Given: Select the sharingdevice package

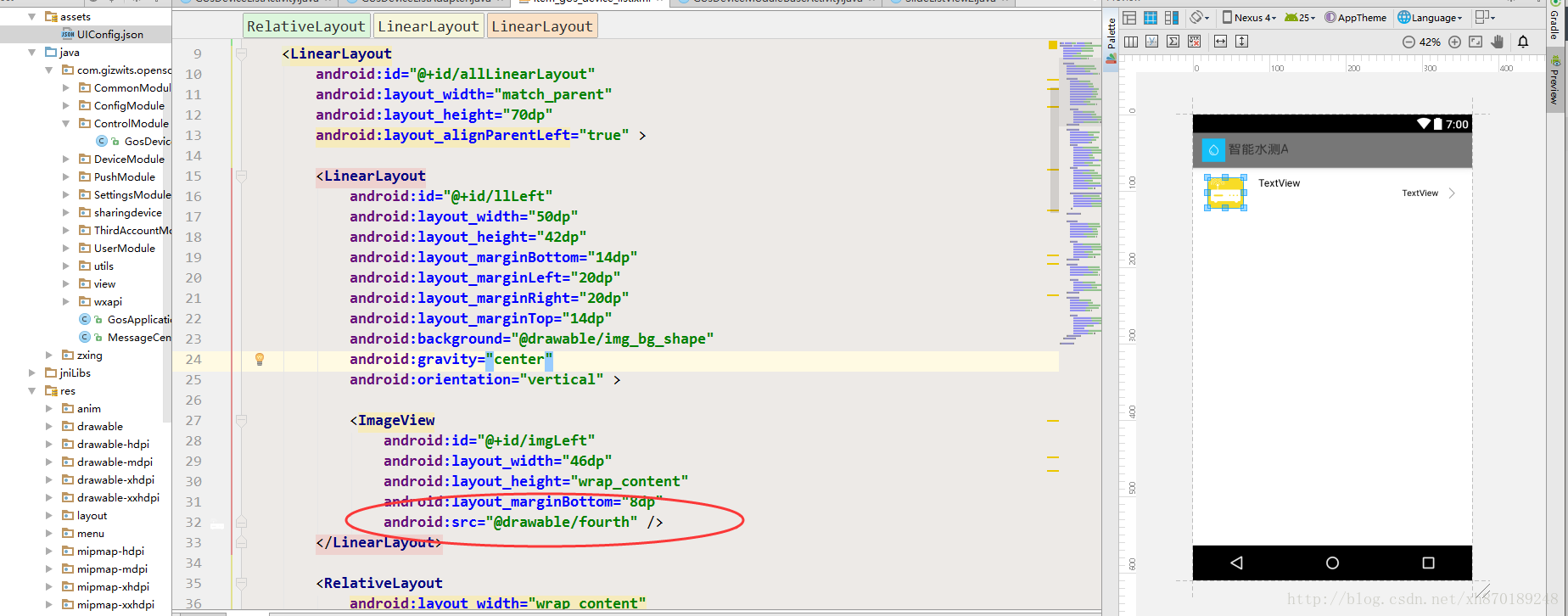Looking at the screenshot, I should tap(120, 213).
